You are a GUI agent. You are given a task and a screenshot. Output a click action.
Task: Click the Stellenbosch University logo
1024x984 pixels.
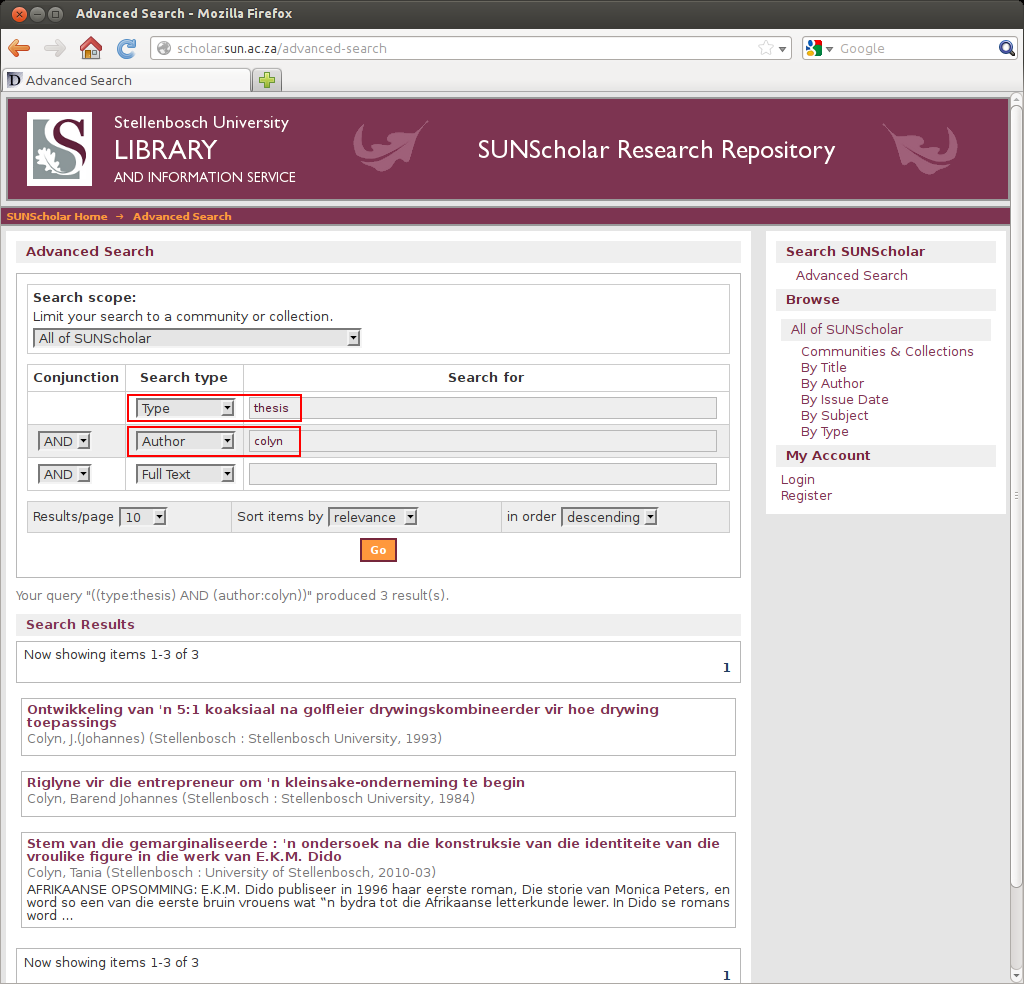(x=59, y=149)
